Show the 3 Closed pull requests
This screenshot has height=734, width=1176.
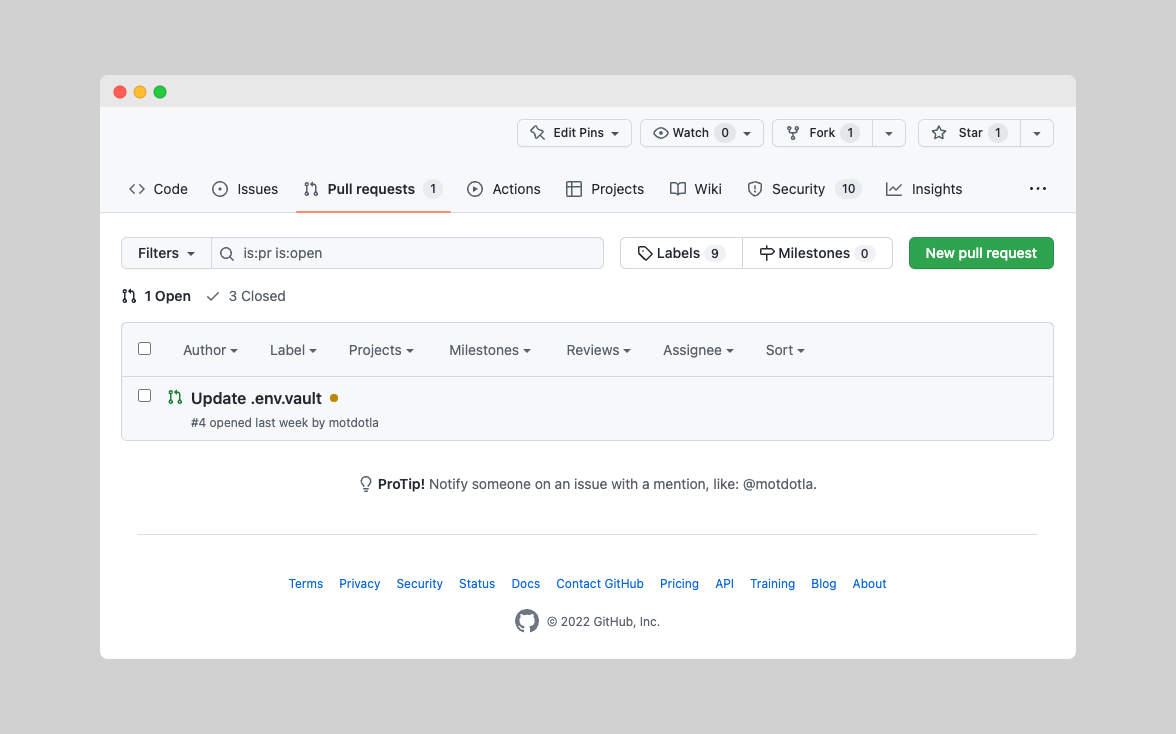click(x=246, y=296)
